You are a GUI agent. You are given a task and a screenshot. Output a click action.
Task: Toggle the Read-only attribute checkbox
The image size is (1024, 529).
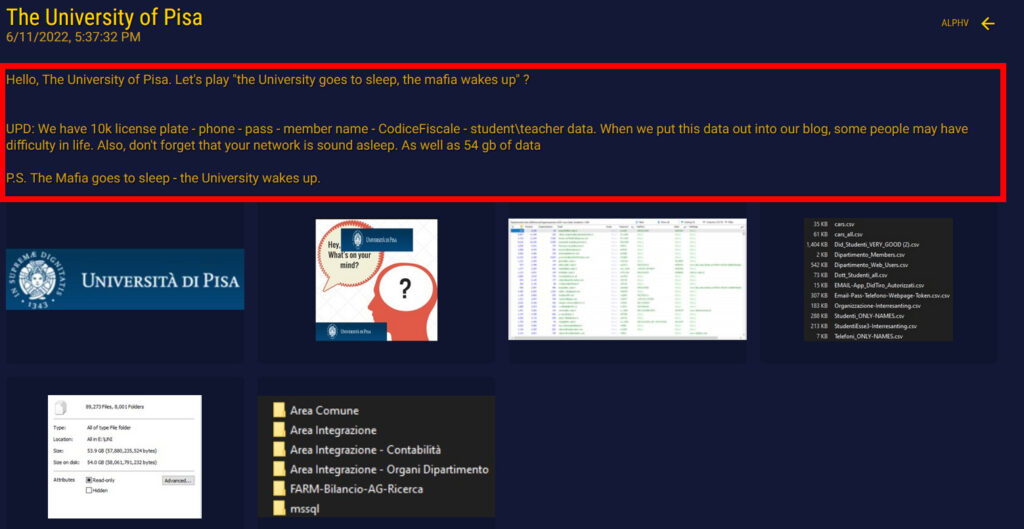click(89, 480)
